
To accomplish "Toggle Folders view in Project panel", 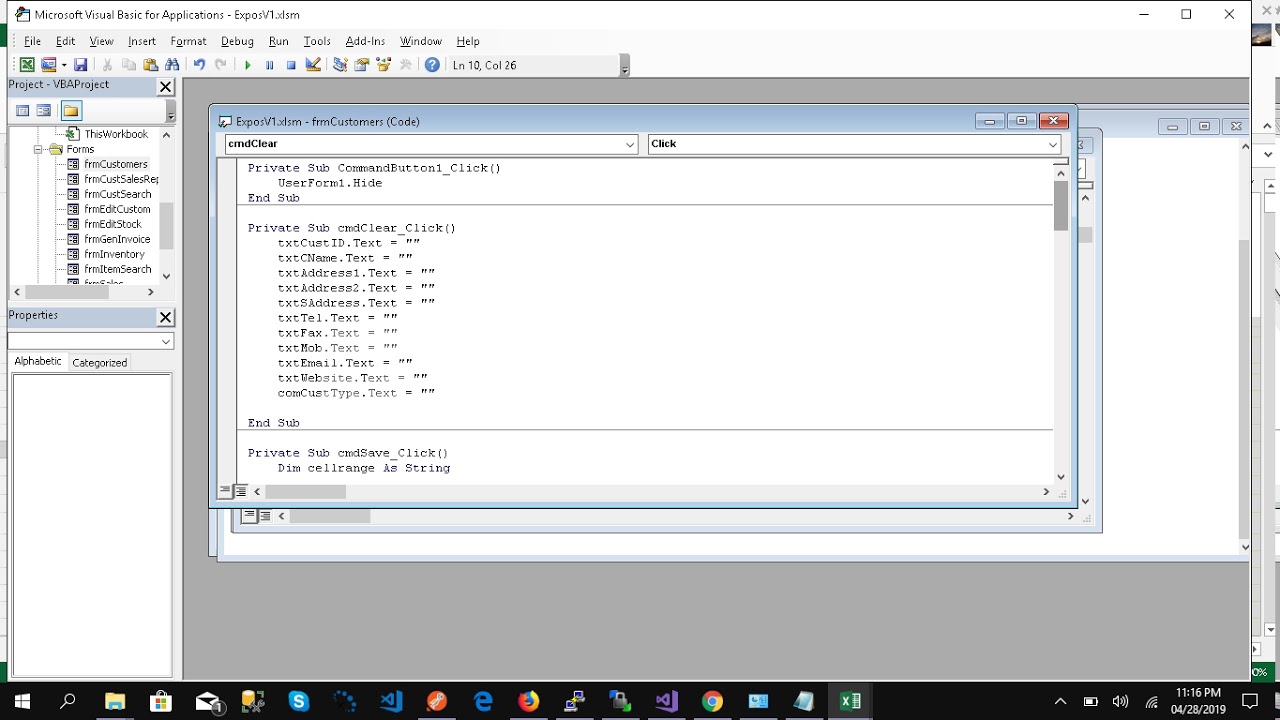I will (70, 111).
